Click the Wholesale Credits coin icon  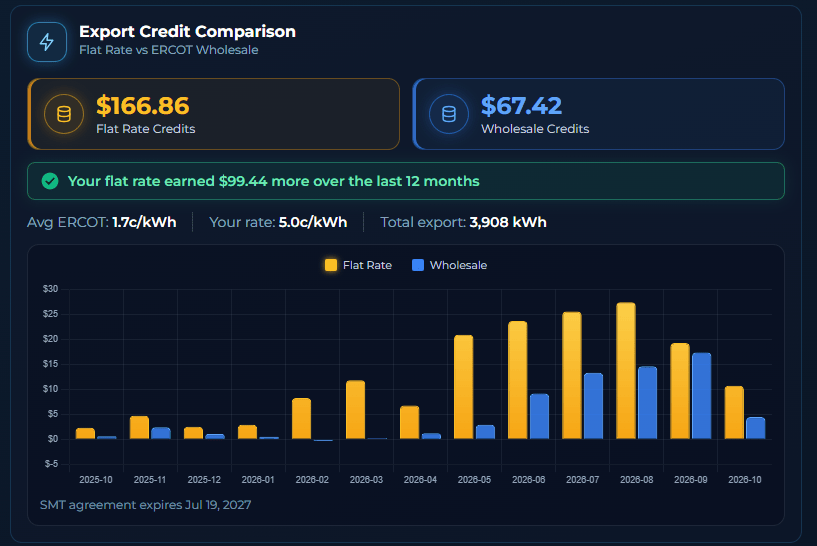point(449,114)
